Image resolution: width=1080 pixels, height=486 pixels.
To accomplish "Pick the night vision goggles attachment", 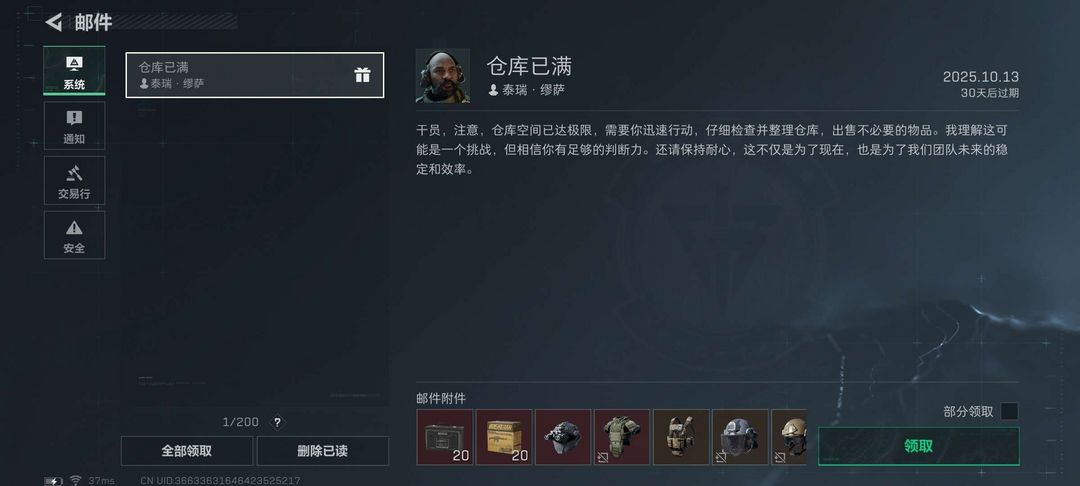I will pyautogui.click(x=563, y=437).
